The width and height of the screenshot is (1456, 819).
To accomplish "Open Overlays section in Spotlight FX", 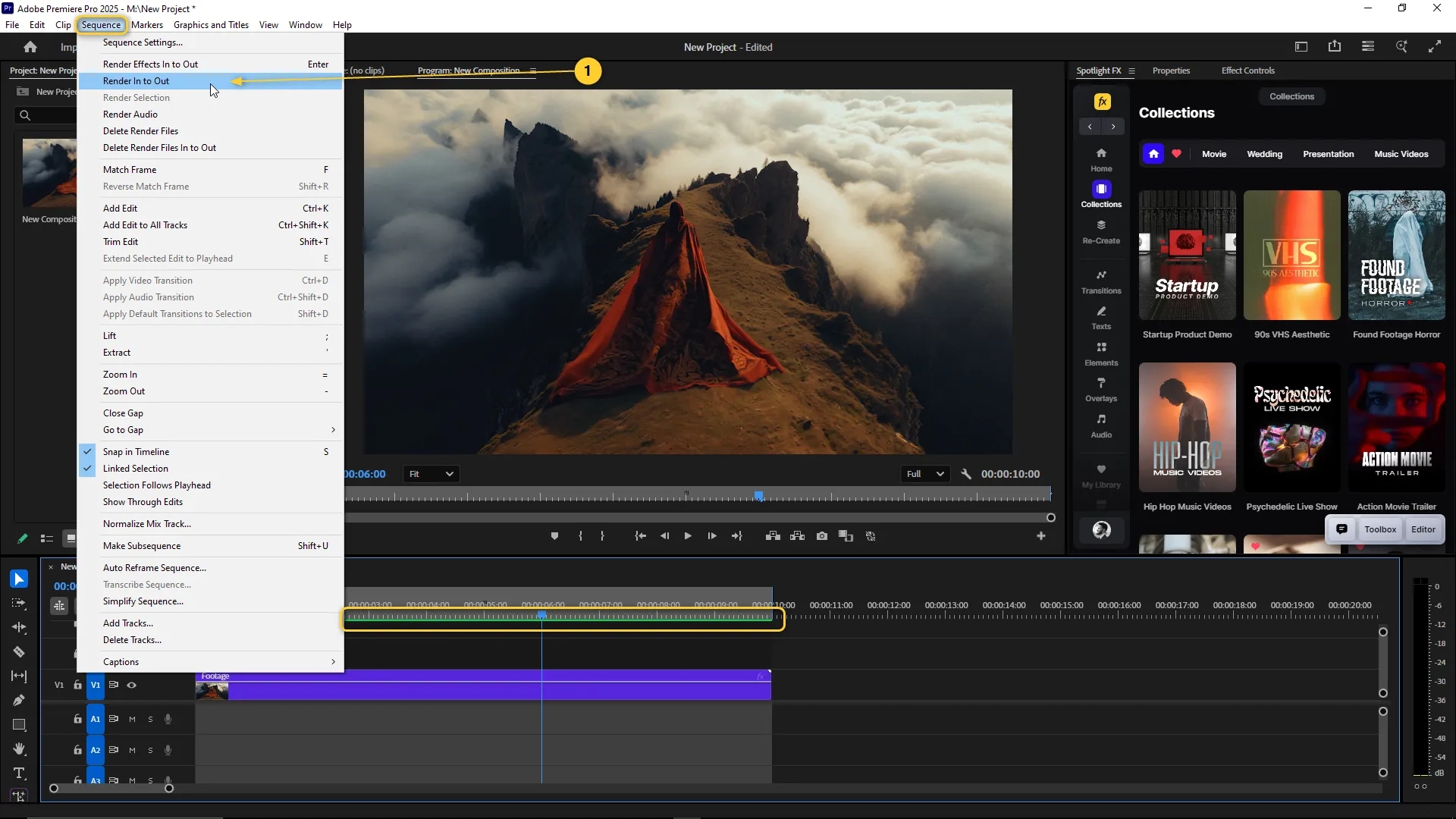I will [x=1101, y=390].
